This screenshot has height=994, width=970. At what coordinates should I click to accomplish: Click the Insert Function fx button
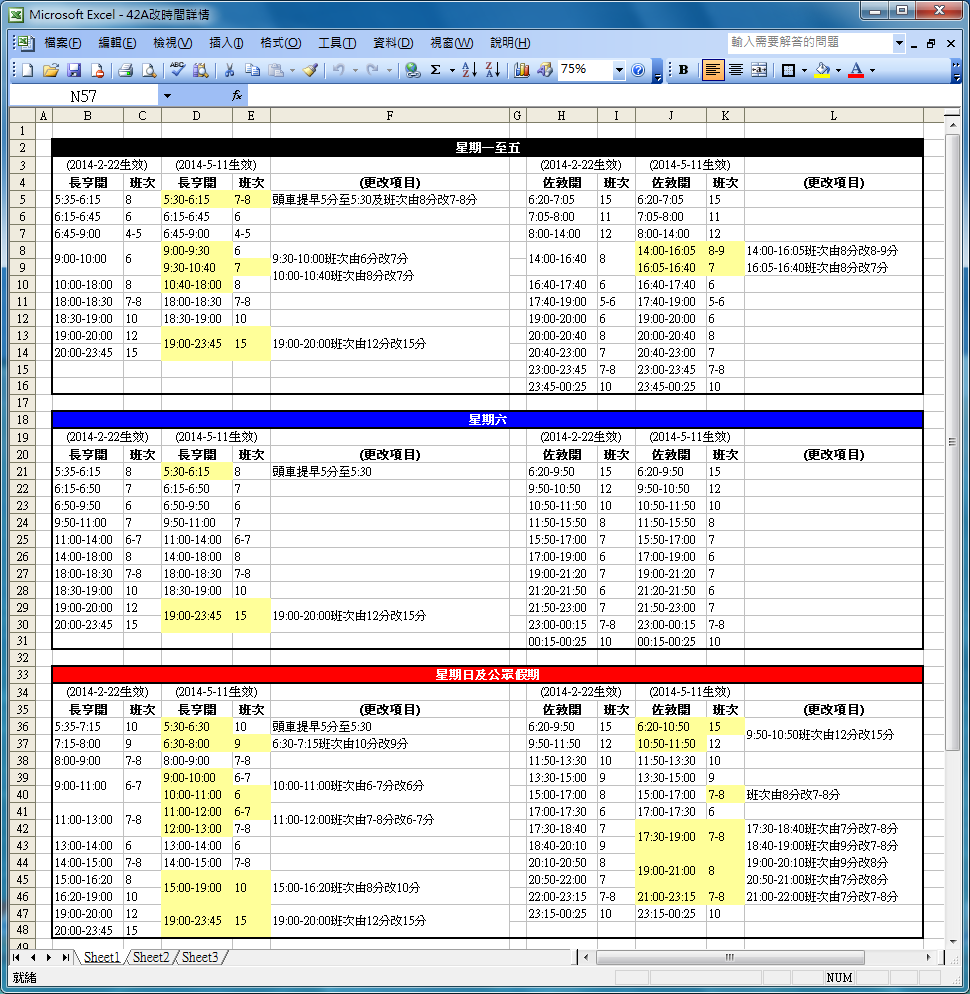point(237,96)
